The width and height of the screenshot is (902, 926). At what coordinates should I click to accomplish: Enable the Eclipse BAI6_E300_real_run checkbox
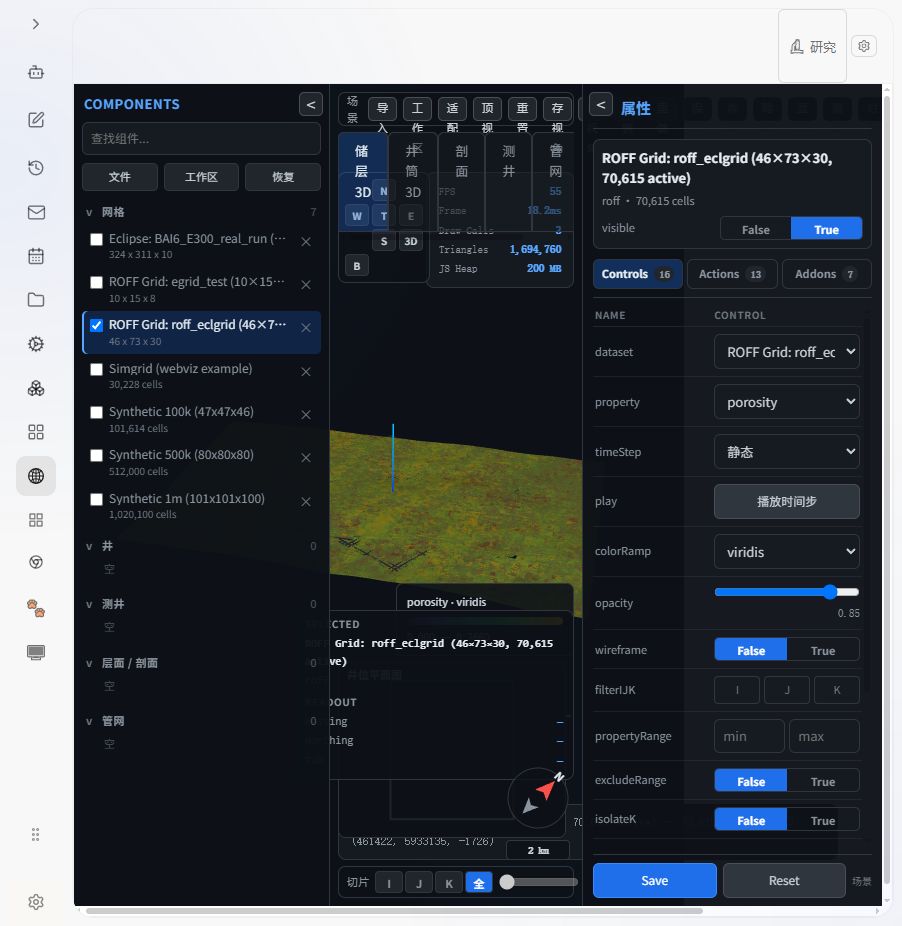pyautogui.click(x=96, y=239)
